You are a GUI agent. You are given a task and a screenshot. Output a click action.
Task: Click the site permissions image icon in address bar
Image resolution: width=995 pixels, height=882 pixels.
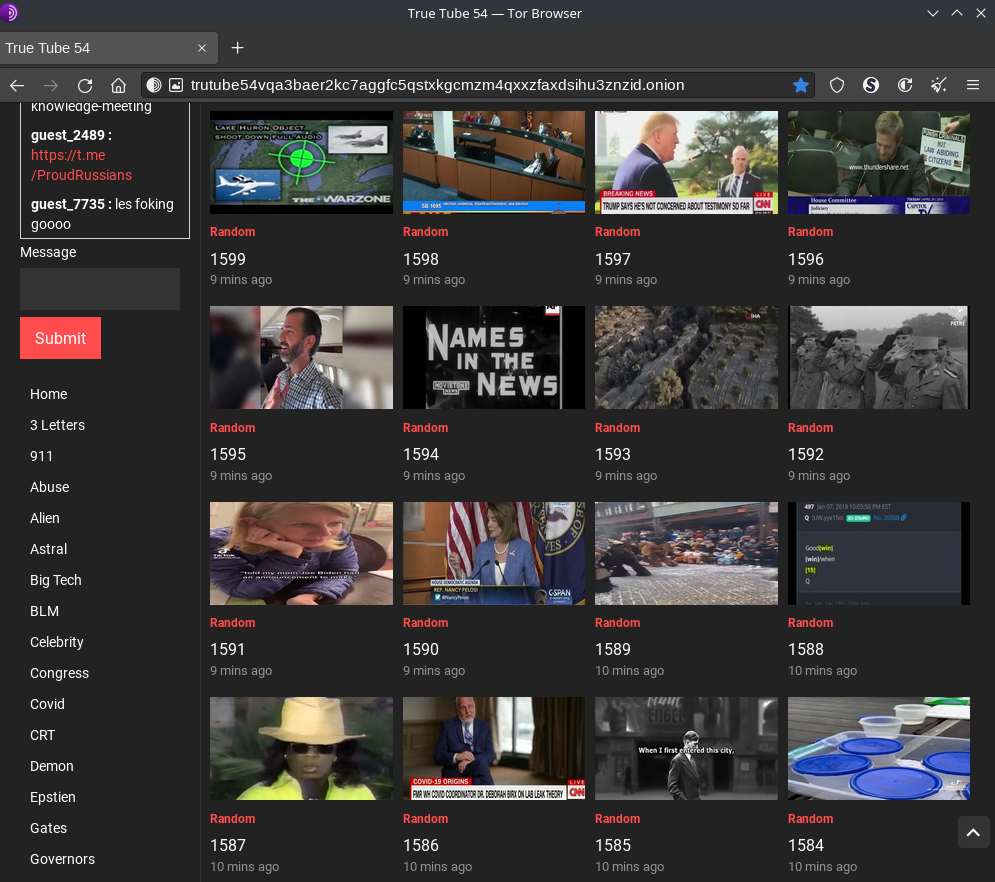pos(176,85)
